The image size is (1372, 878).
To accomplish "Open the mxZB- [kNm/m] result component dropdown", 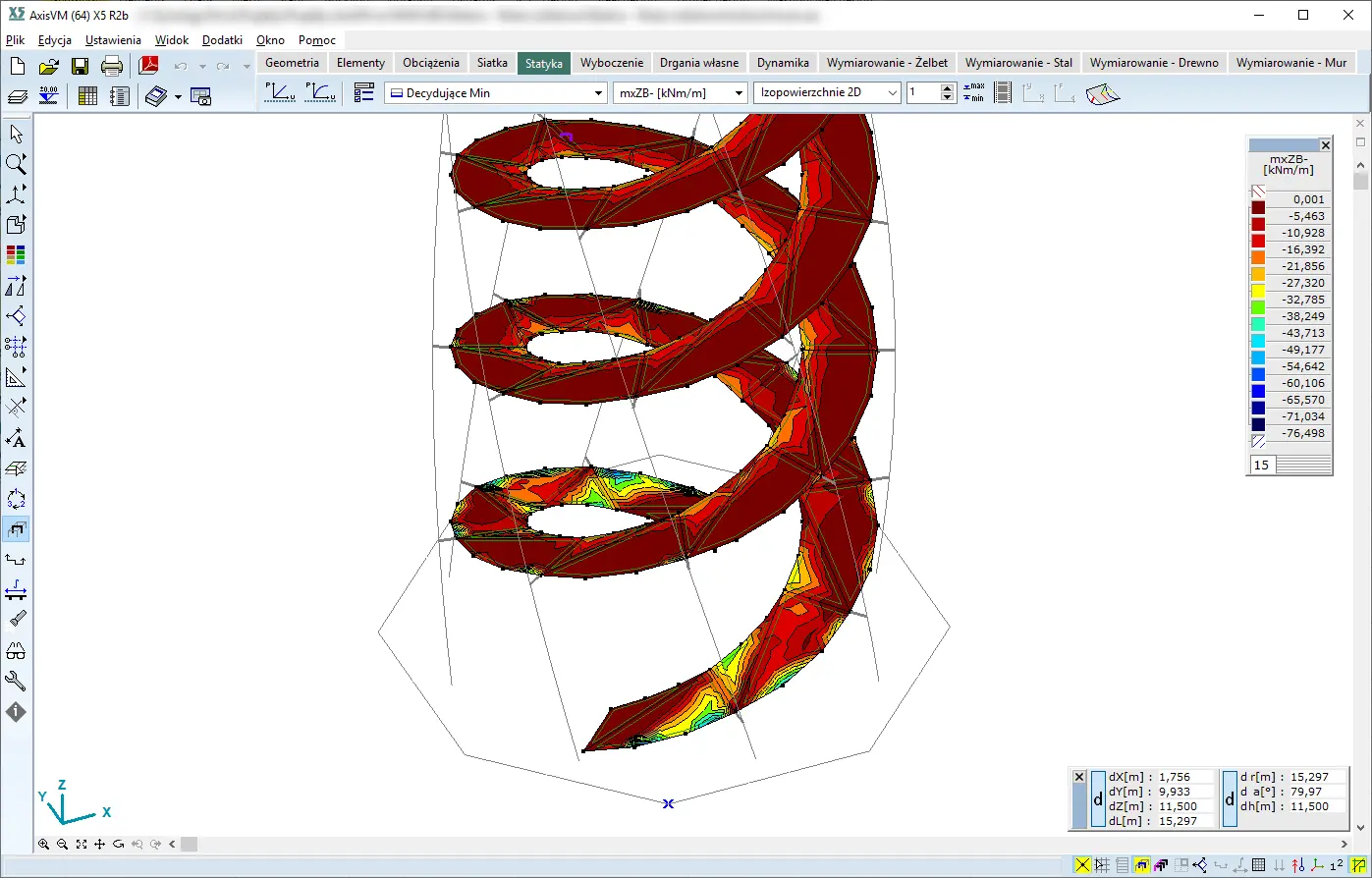I will pos(740,93).
